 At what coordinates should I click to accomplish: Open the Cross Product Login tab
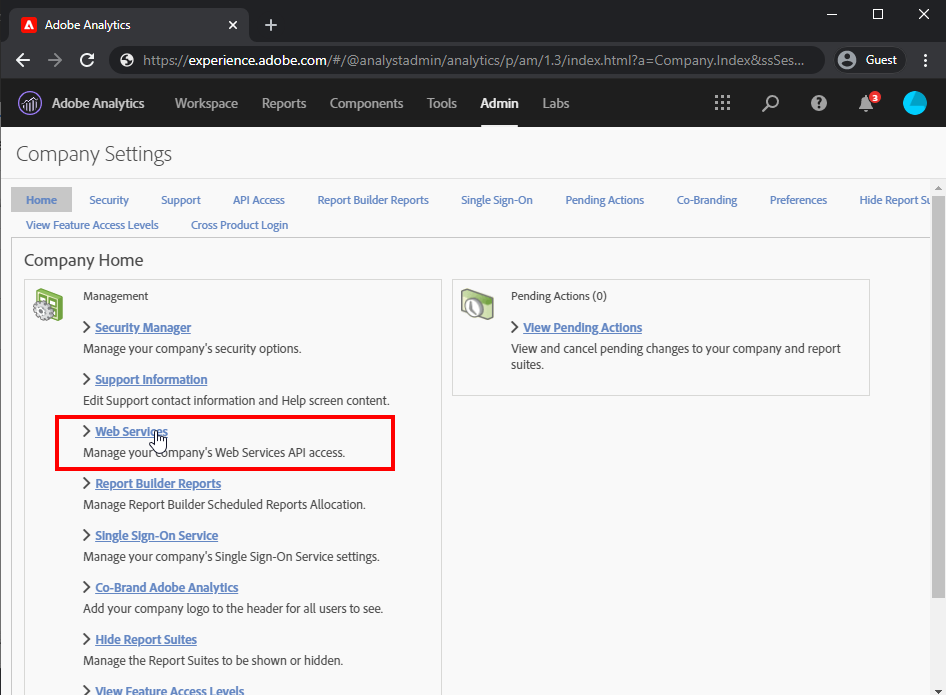240,225
